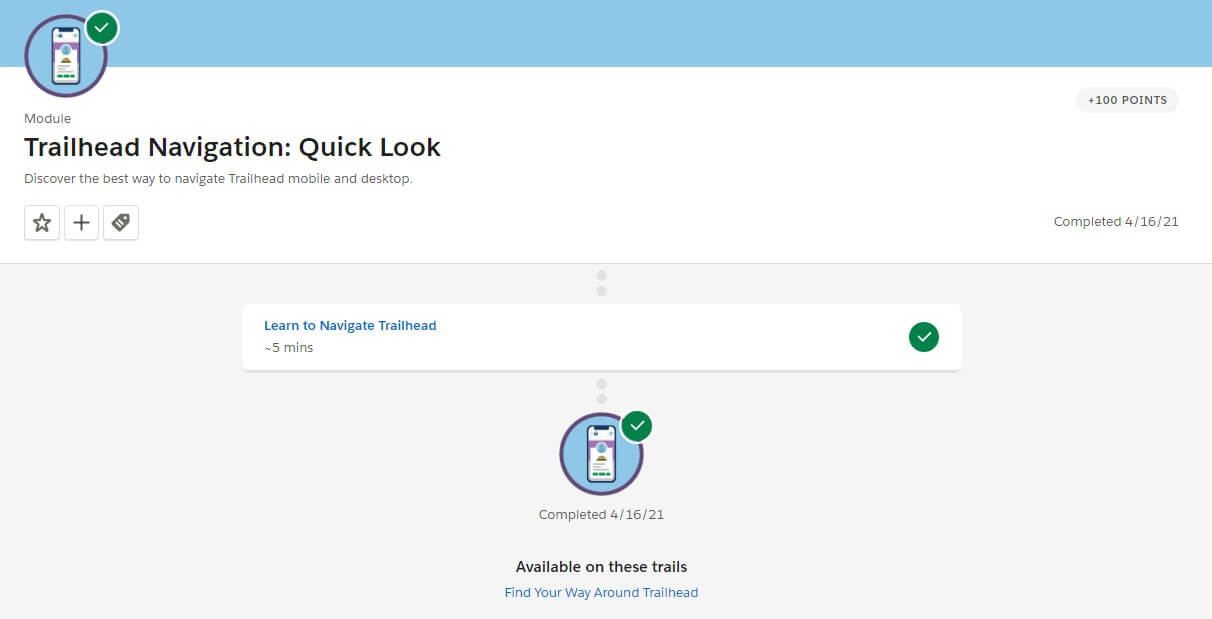The image size is (1212, 619).
Task: Click the module description text
Action: click(x=218, y=179)
